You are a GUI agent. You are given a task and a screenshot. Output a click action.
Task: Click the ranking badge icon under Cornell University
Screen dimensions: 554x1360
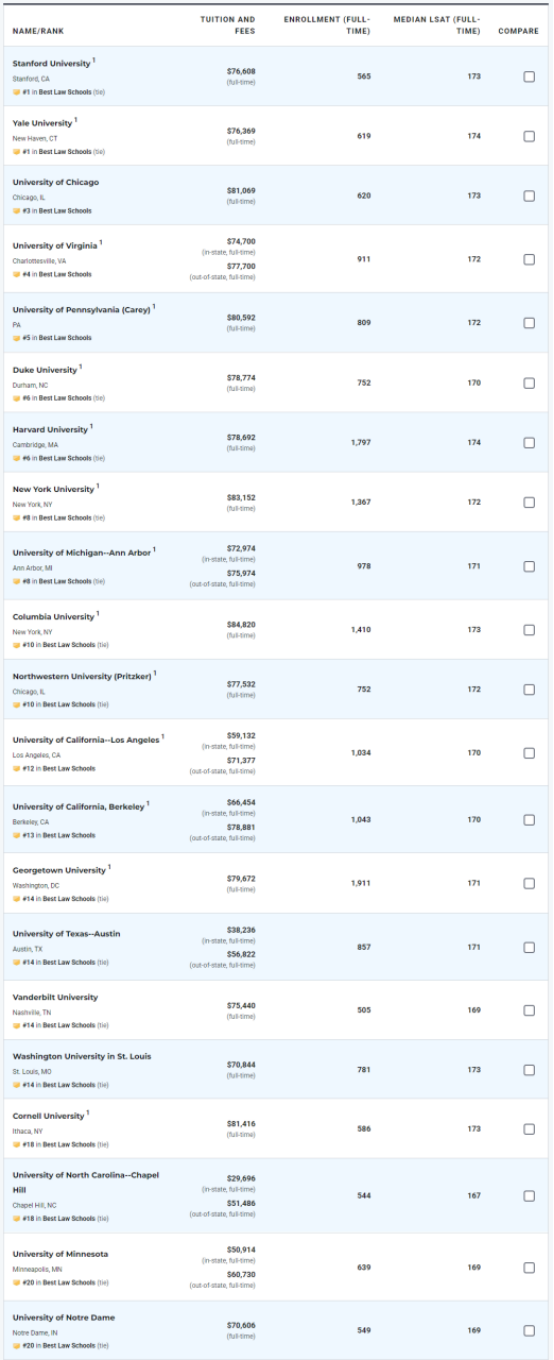16,1144
